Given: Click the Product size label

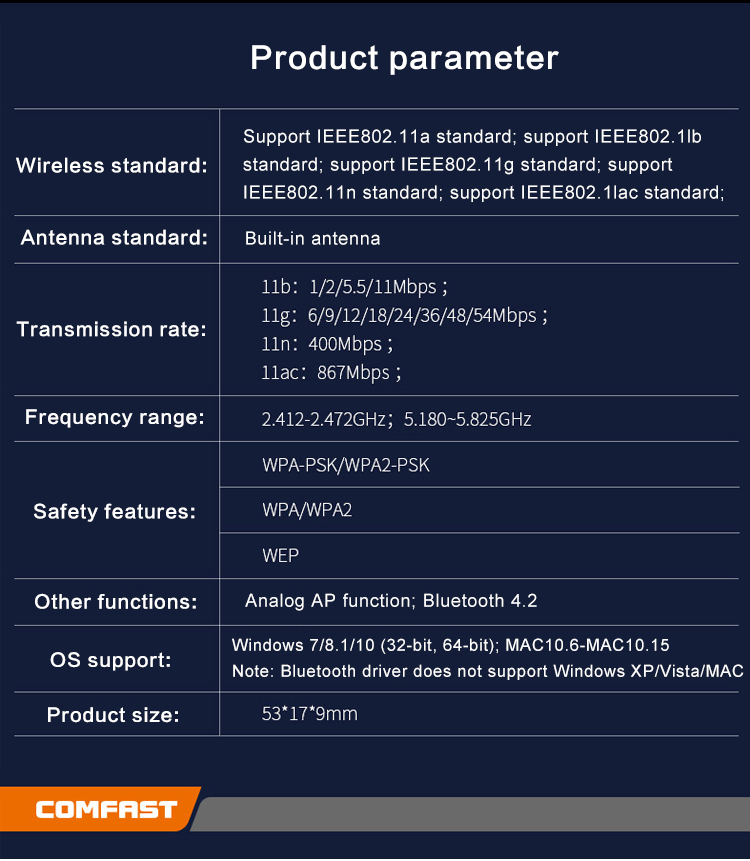Looking at the screenshot, I should click(113, 715).
